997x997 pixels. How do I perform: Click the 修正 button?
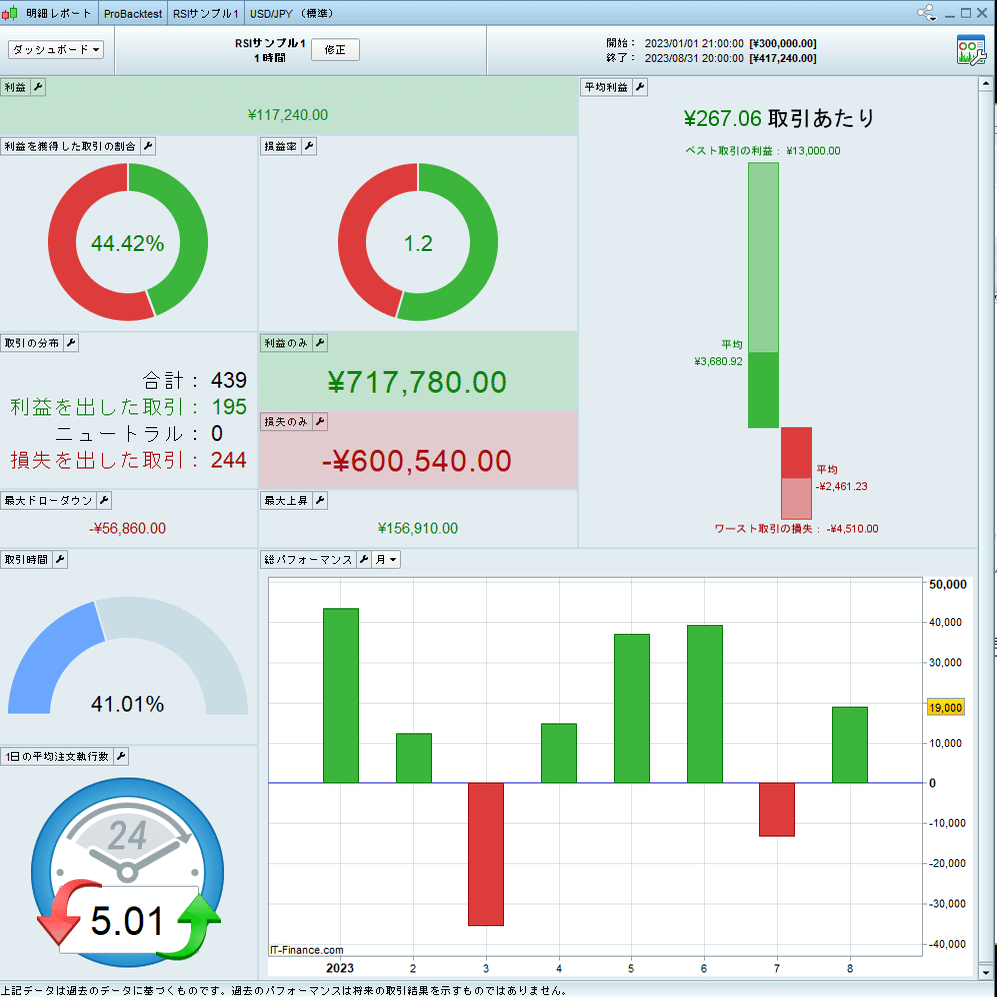coord(335,50)
